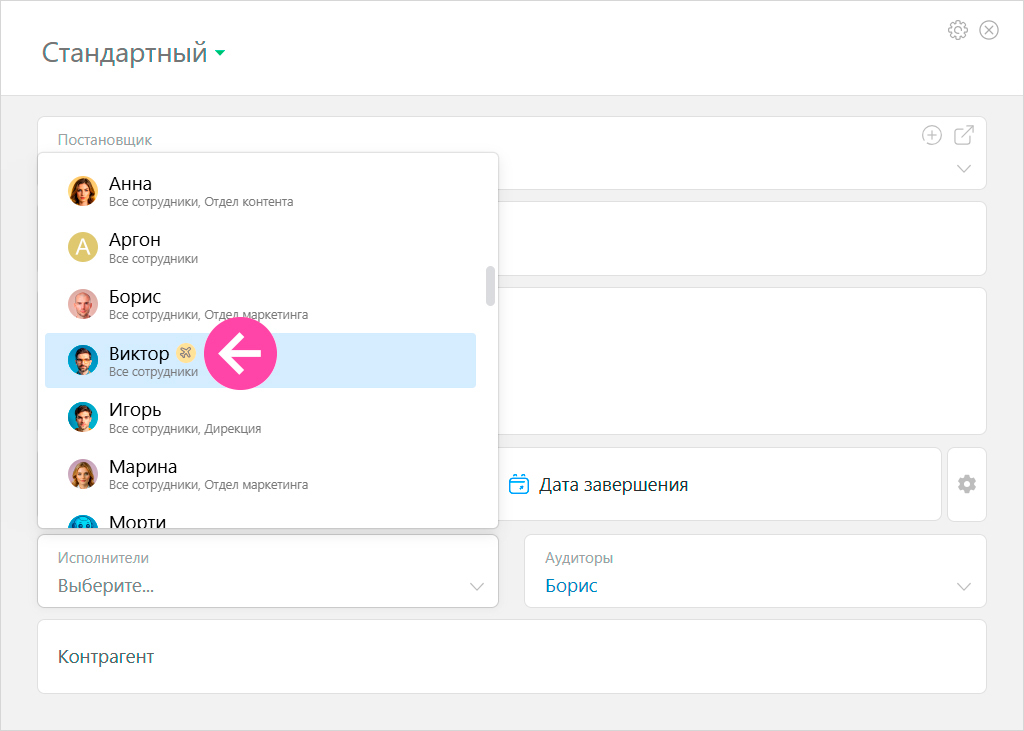1024x731 pixels.
Task: Open date settings gear button
Action: pos(967,484)
